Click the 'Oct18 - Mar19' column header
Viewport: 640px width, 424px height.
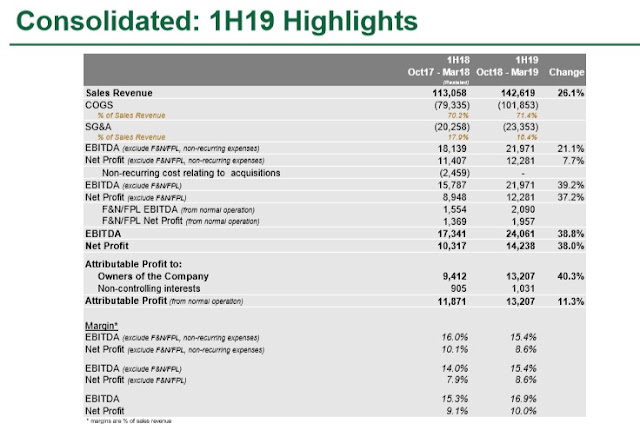(507, 72)
